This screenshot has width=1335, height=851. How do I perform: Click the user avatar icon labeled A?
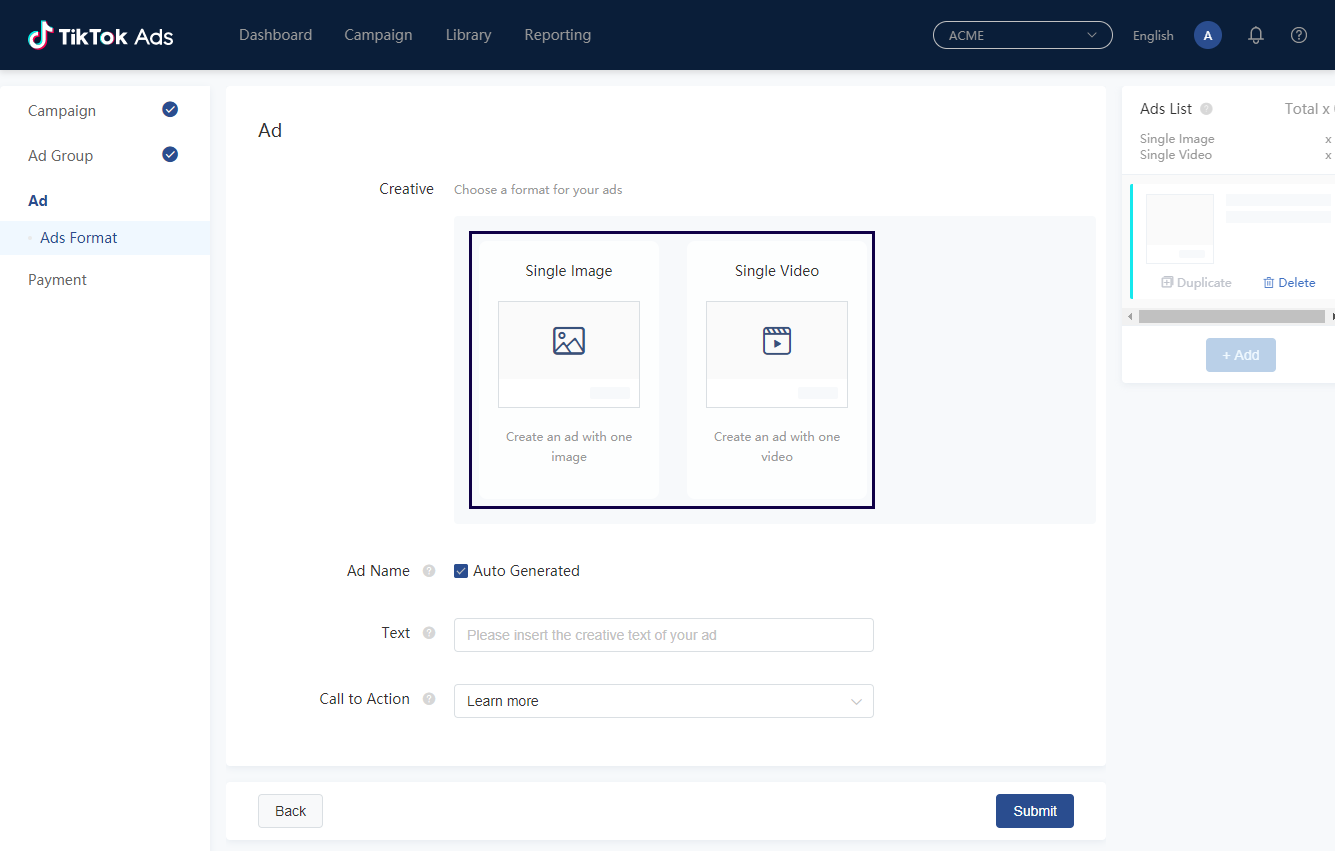point(1207,35)
